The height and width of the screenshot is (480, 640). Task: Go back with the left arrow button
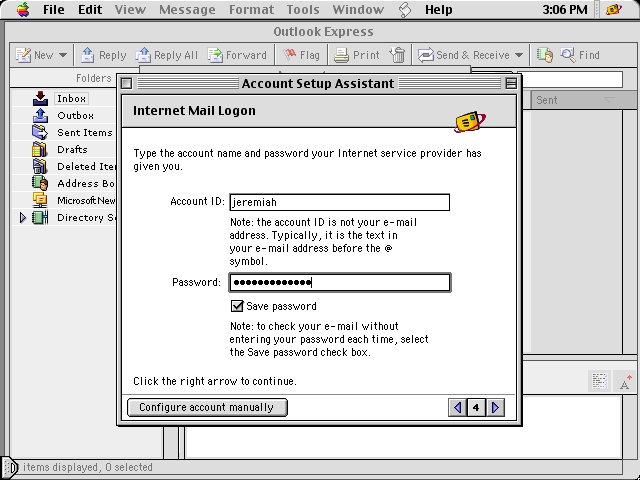click(458, 407)
